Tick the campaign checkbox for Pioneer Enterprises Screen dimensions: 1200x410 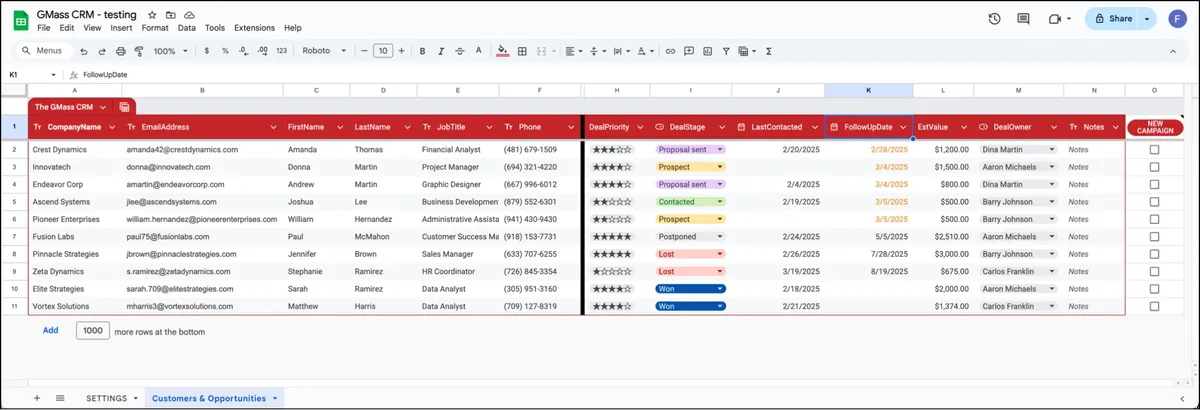[1154, 219]
